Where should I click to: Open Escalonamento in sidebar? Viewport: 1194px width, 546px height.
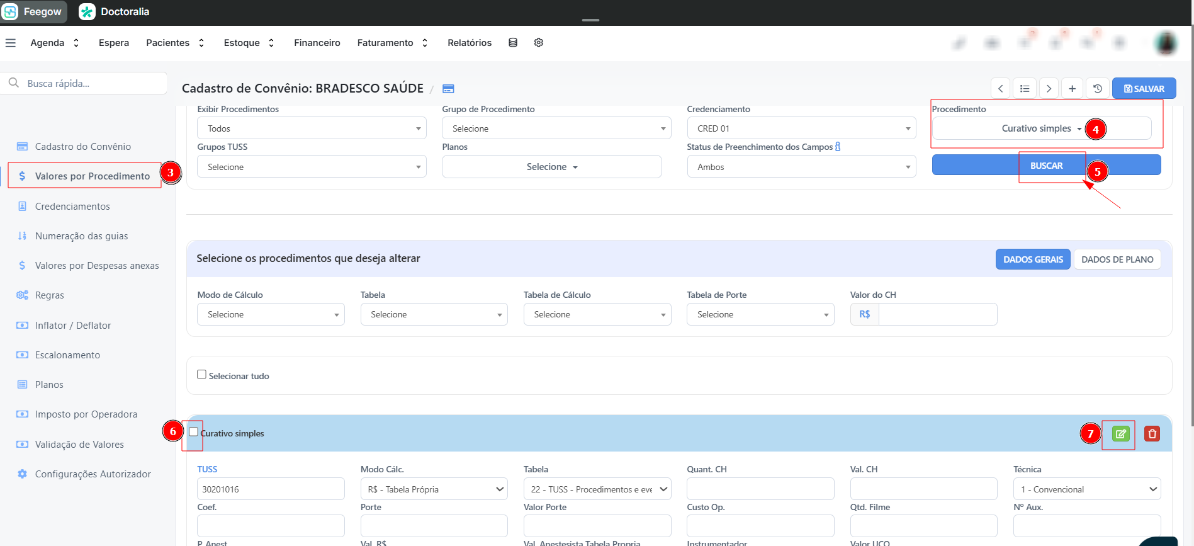coord(68,355)
